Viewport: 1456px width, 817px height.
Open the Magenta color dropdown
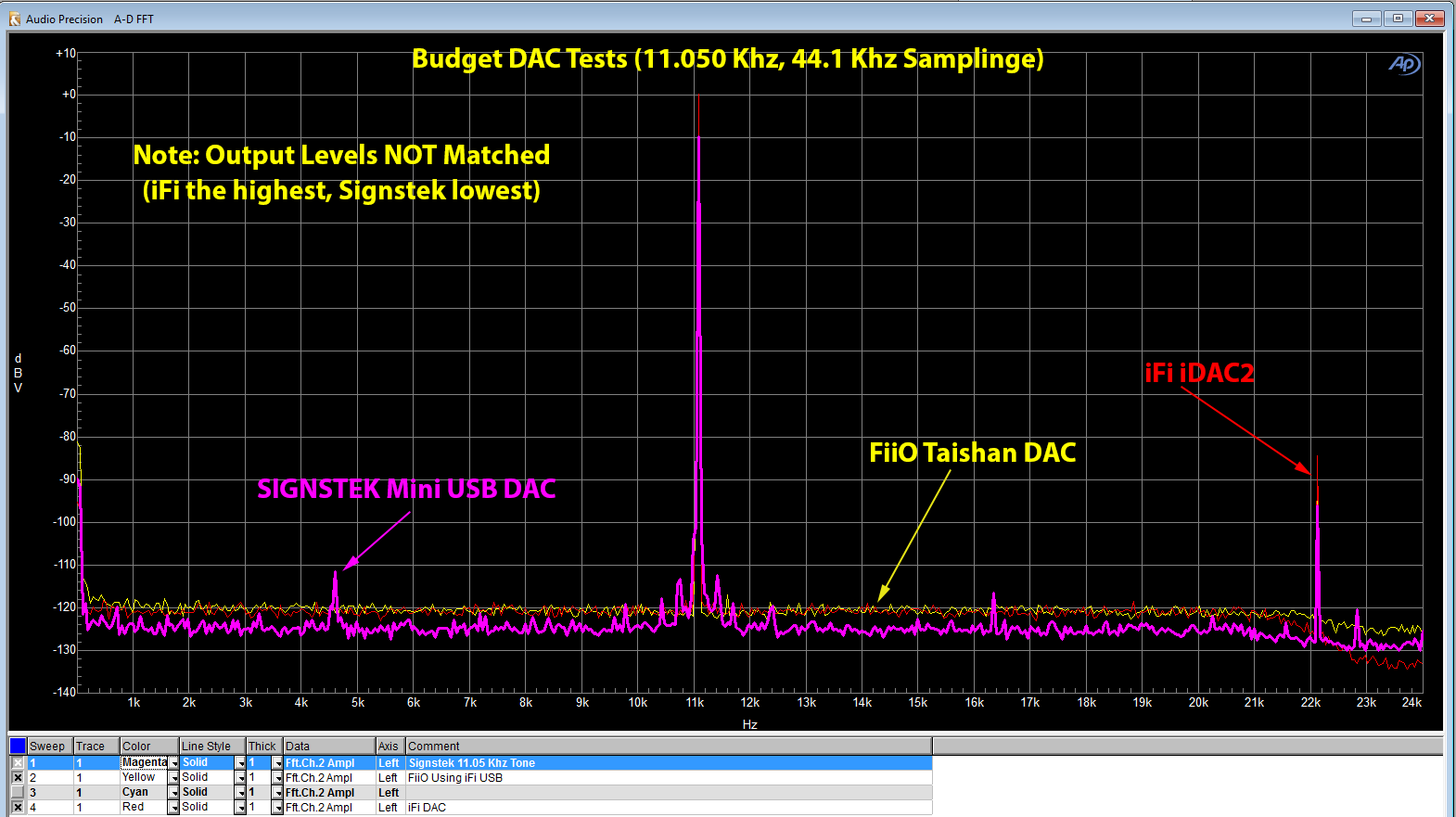point(173,763)
